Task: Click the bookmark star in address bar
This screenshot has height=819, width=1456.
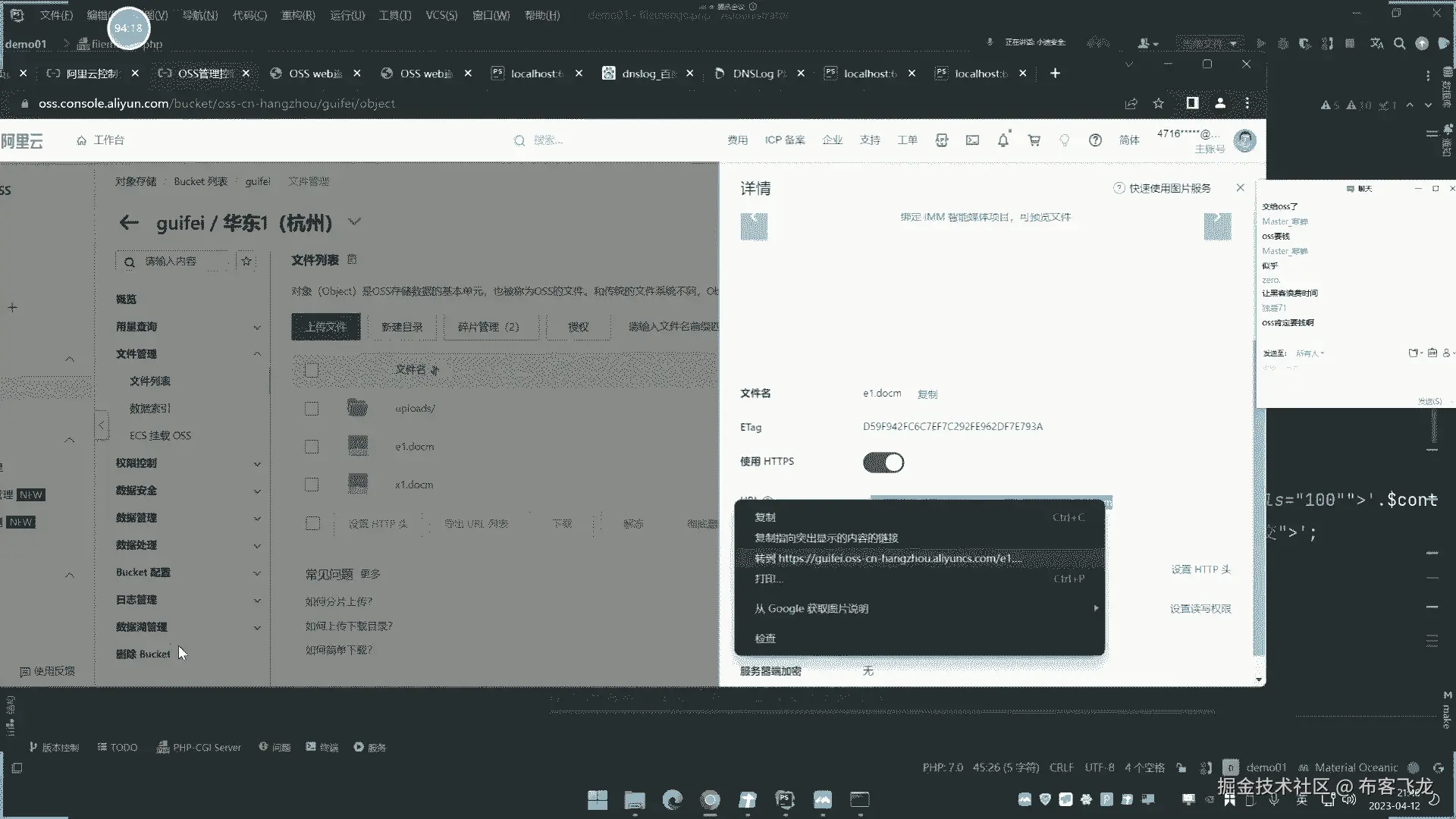Action: click(x=1158, y=104)
